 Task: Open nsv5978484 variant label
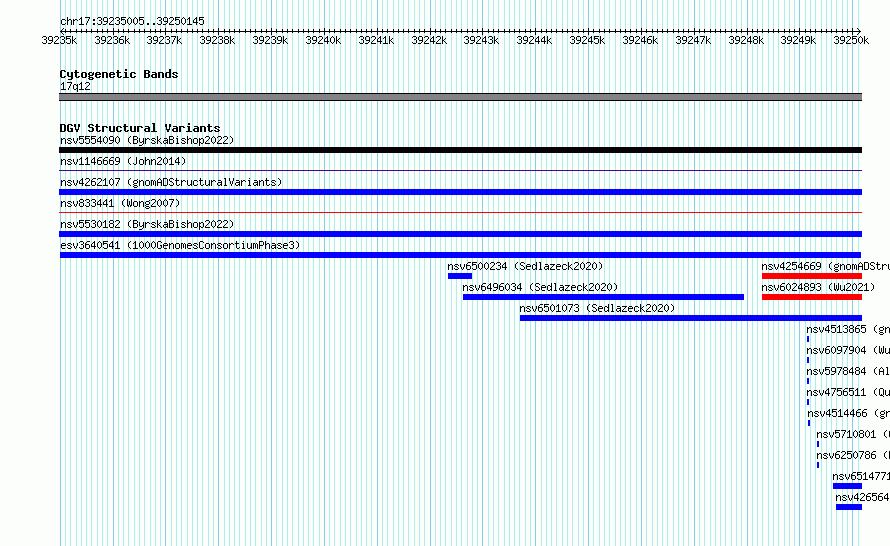(848, 371)
